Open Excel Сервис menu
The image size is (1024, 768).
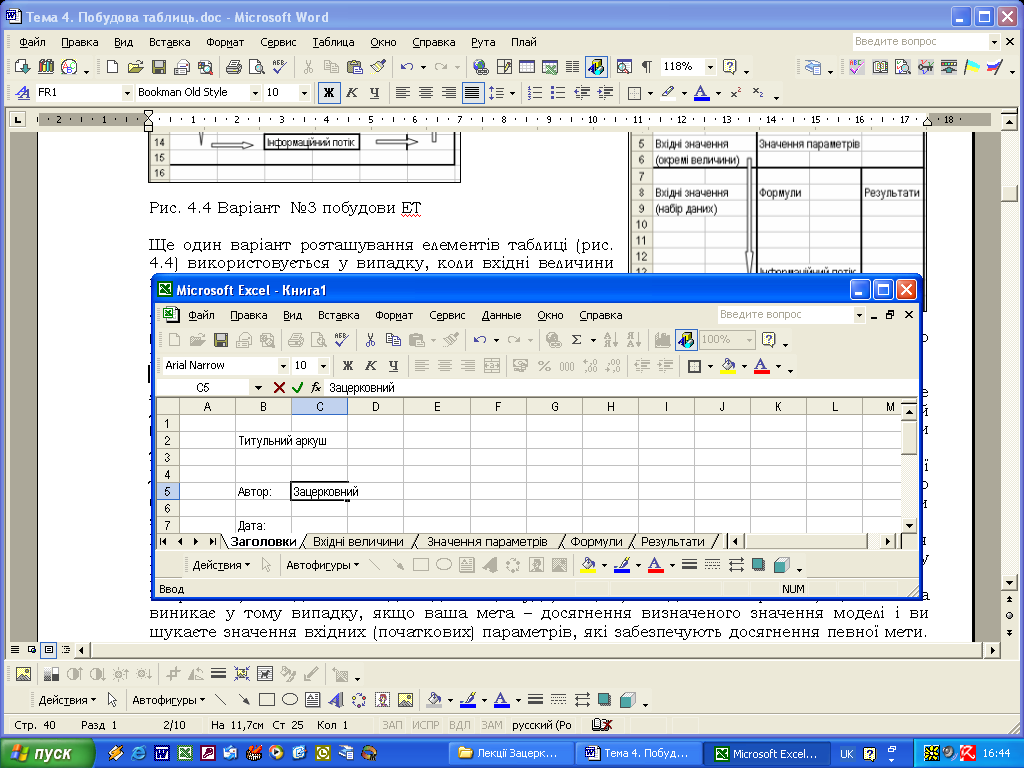[447, 315]
